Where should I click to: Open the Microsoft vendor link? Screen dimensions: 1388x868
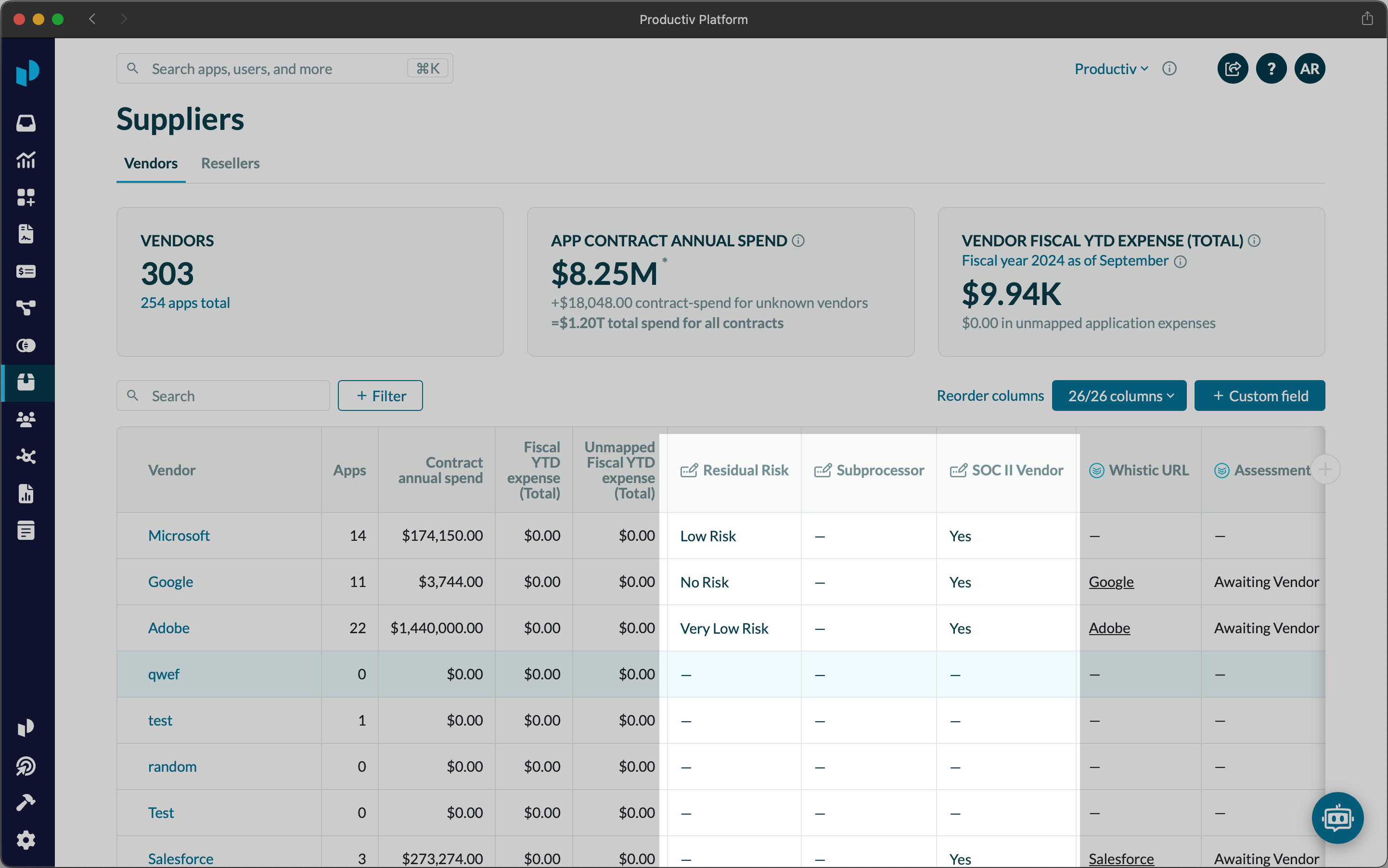pyautogui.click(x=179, y=535)
